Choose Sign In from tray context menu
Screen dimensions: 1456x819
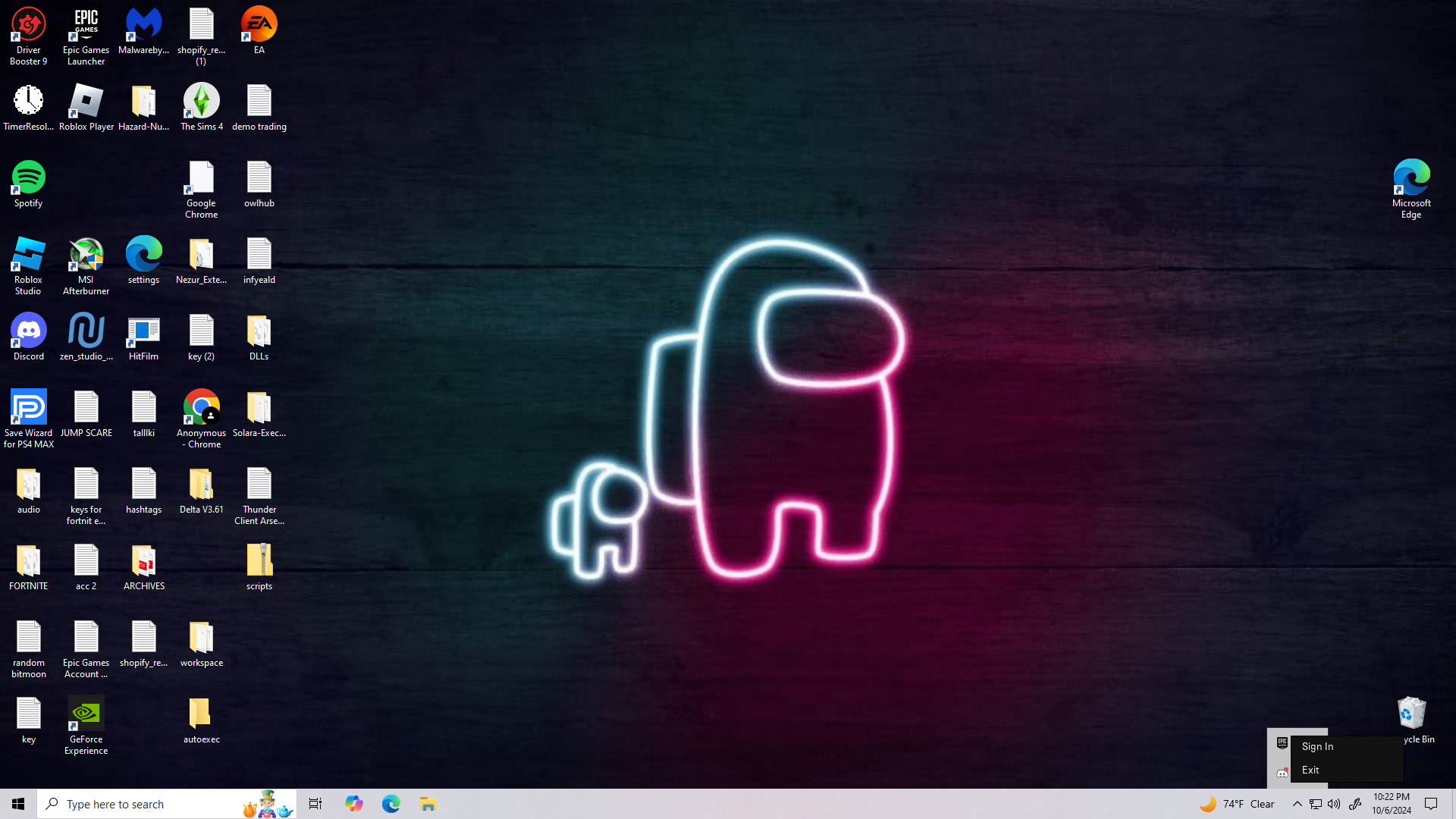coord(1318,747)
